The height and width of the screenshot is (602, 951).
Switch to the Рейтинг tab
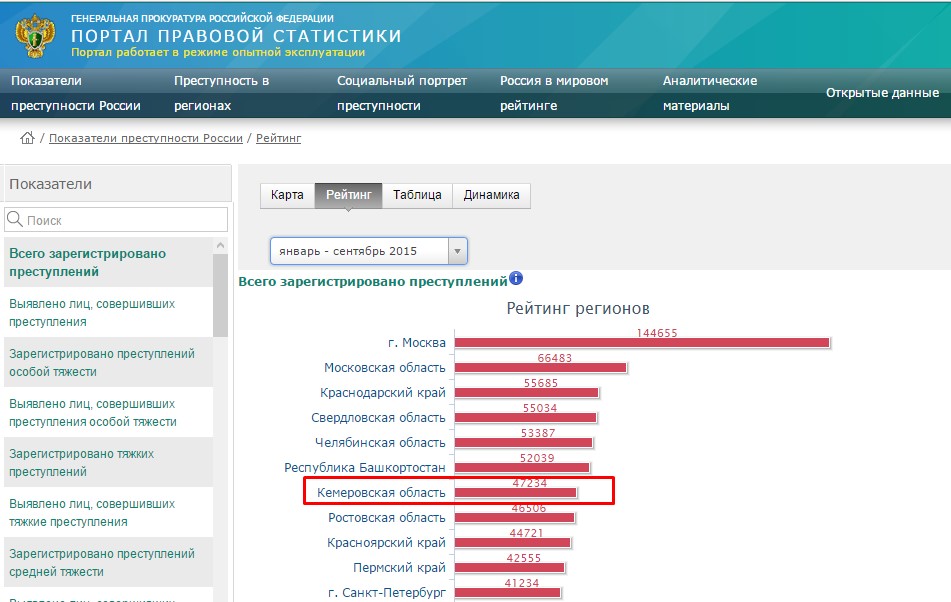point(349,195)
